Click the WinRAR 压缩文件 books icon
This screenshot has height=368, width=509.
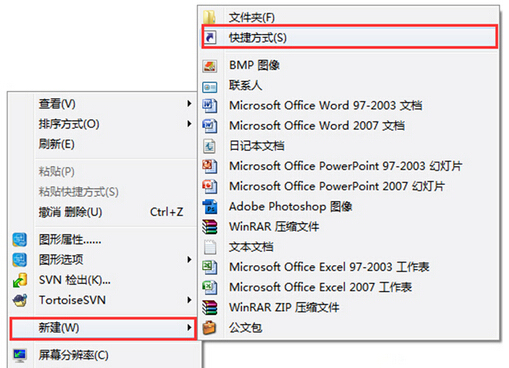[x=210, y=227]
